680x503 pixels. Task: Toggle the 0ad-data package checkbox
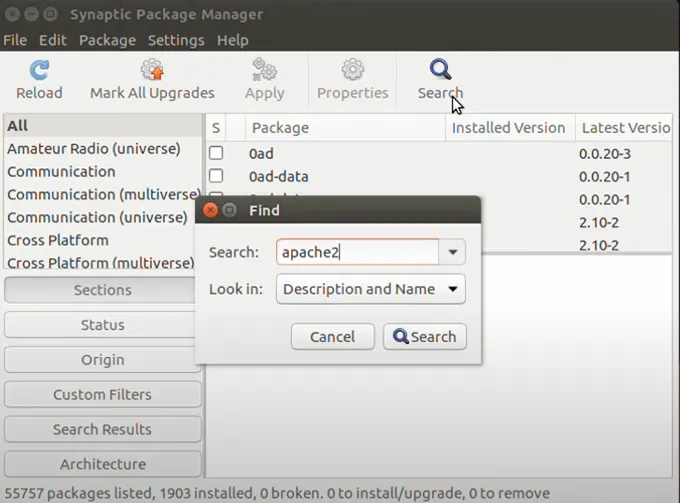216,176
